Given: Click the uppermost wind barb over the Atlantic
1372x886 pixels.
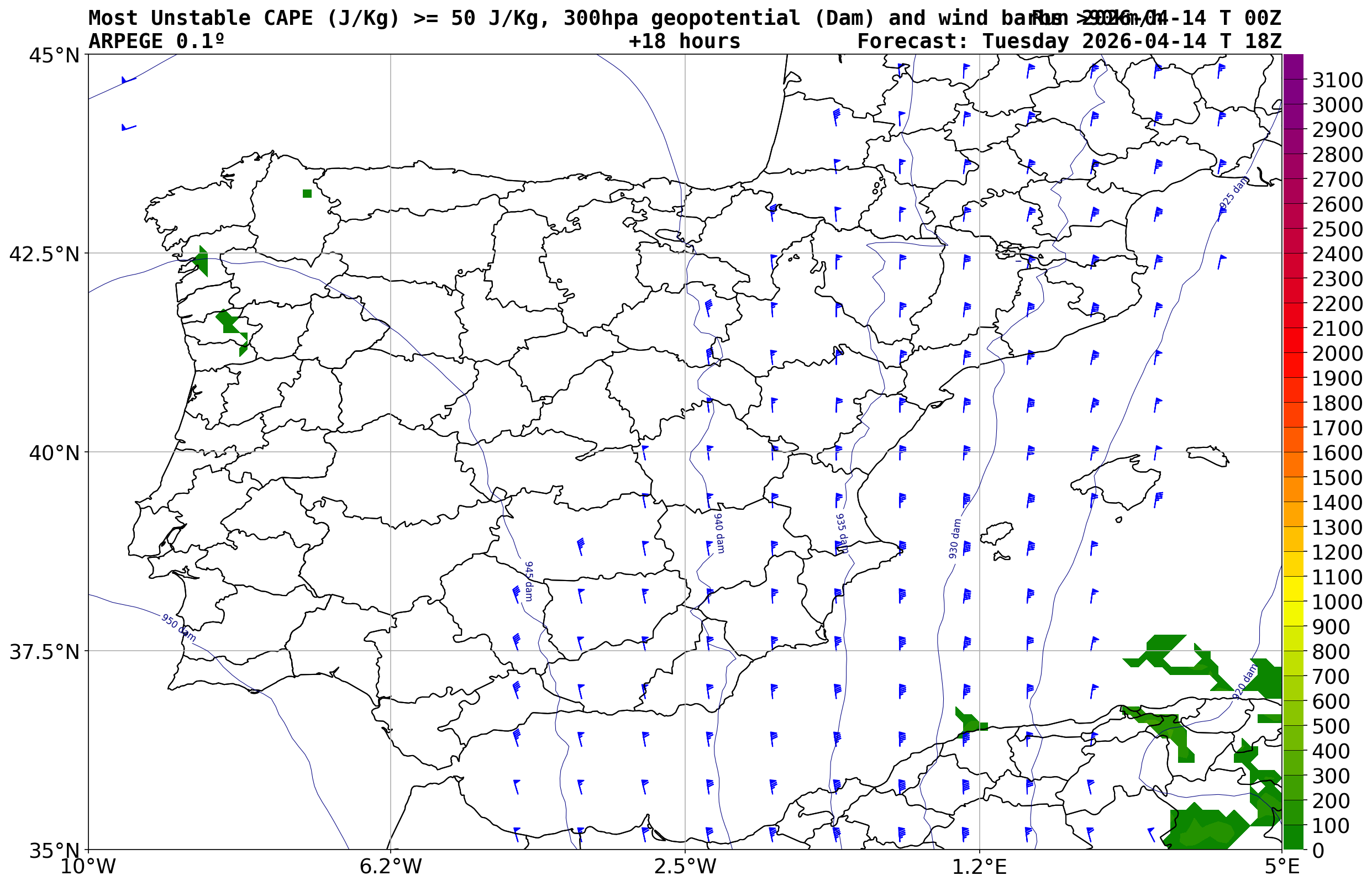Looking at the screenshot, I should (128, 80).
